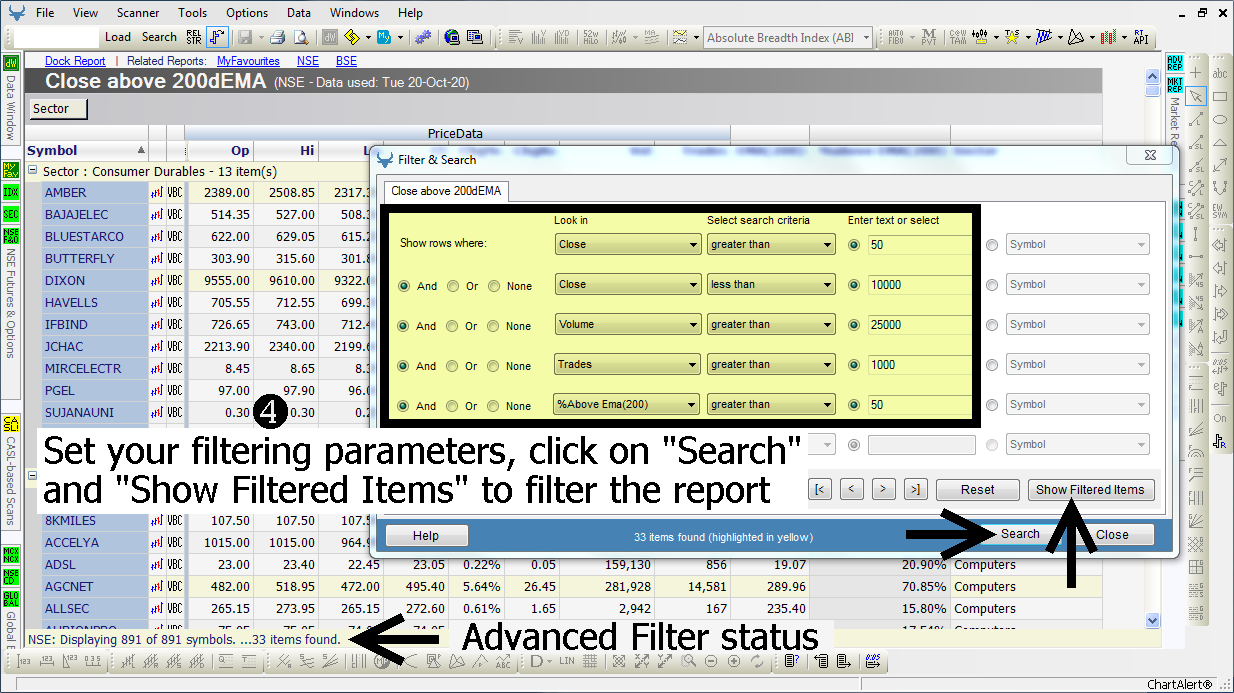This screenshot has height=693, width=1234.
Task: Select text-value radio beside 10000 field
Action: coord(854,285)
